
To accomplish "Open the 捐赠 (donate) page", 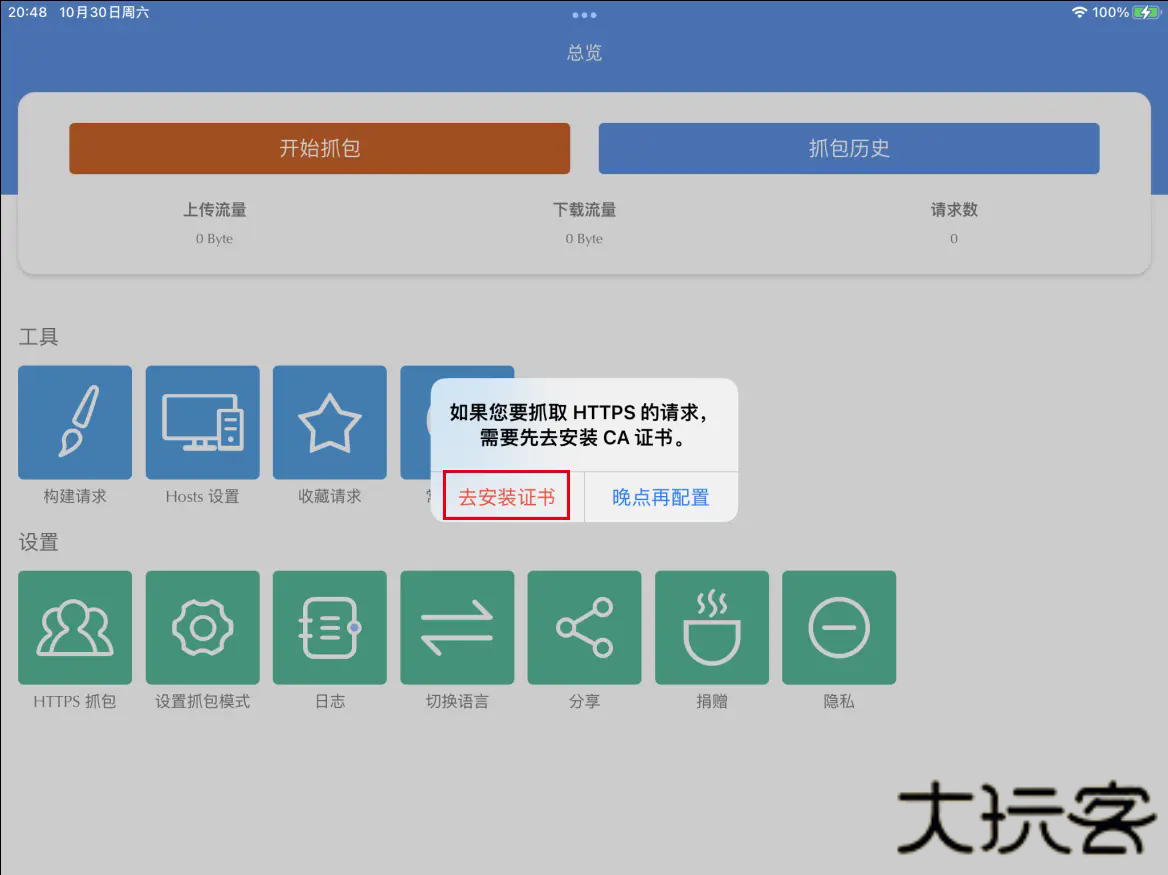I will point(712,628).
